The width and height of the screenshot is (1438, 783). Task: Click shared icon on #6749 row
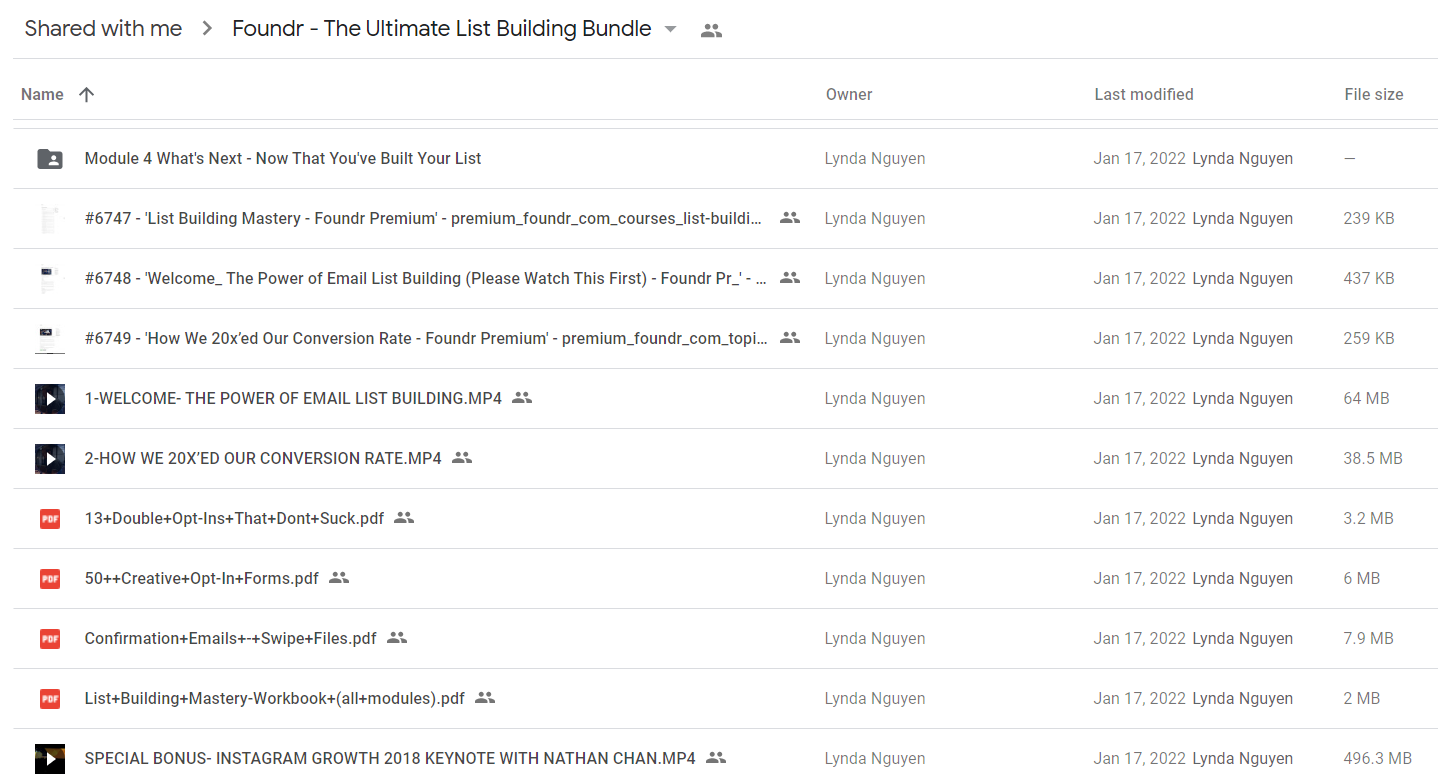tap(790, 337)
